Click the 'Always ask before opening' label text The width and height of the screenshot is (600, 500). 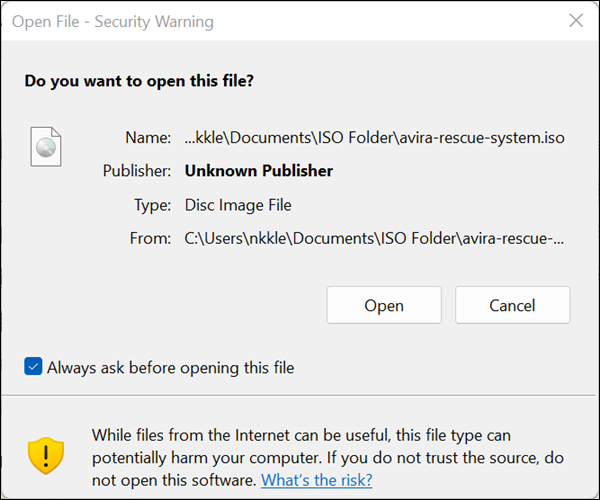click(x=171, y=368)
